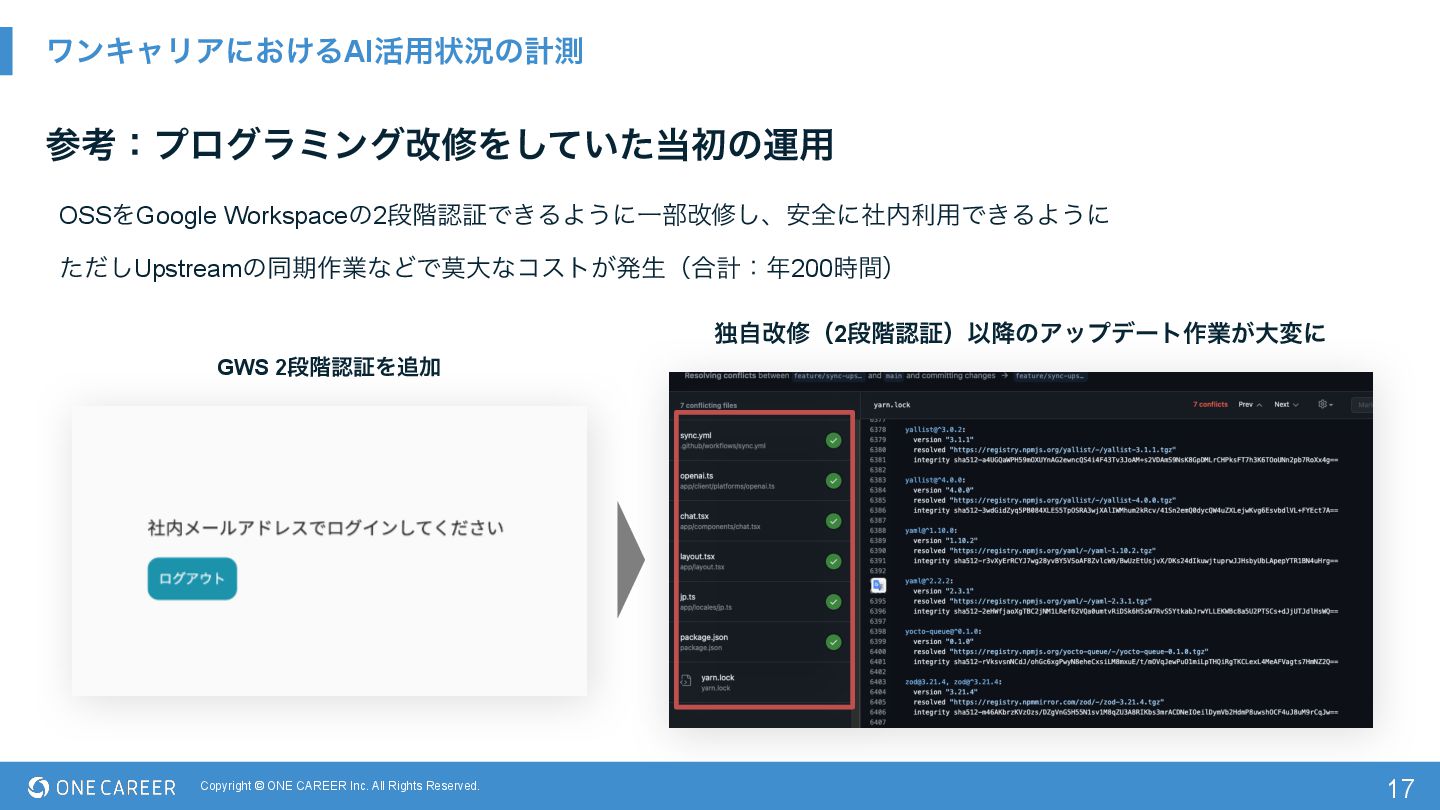Click the text 社内メールアドレスでログインしてください
The height and width of the screenshot is (810, 1440).
click(x=325, y=527)
